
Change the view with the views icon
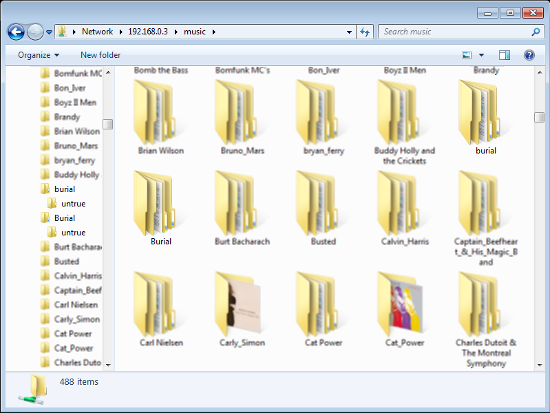coord(467,55)
